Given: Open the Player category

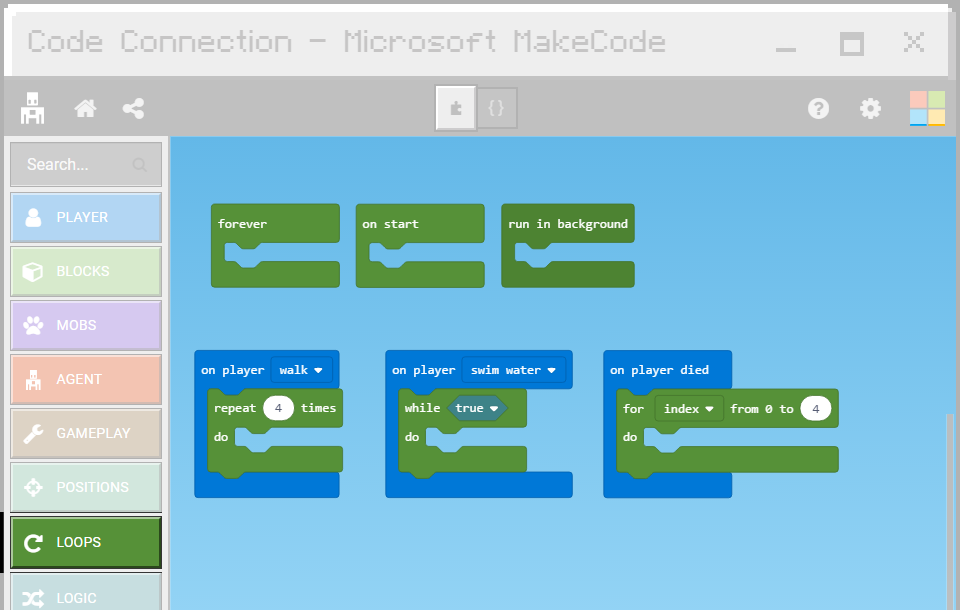Looking at the screenshot, I should coord(86,217).
